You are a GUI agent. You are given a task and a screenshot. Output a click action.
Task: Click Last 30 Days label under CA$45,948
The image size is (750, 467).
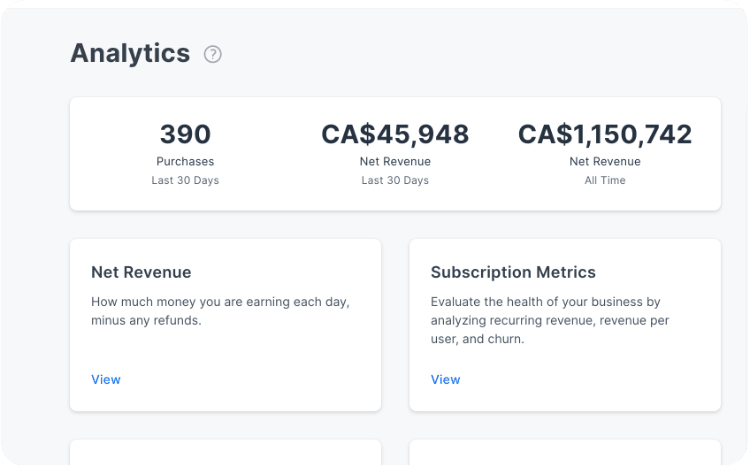pyautogui.click(x=395, y=180)
